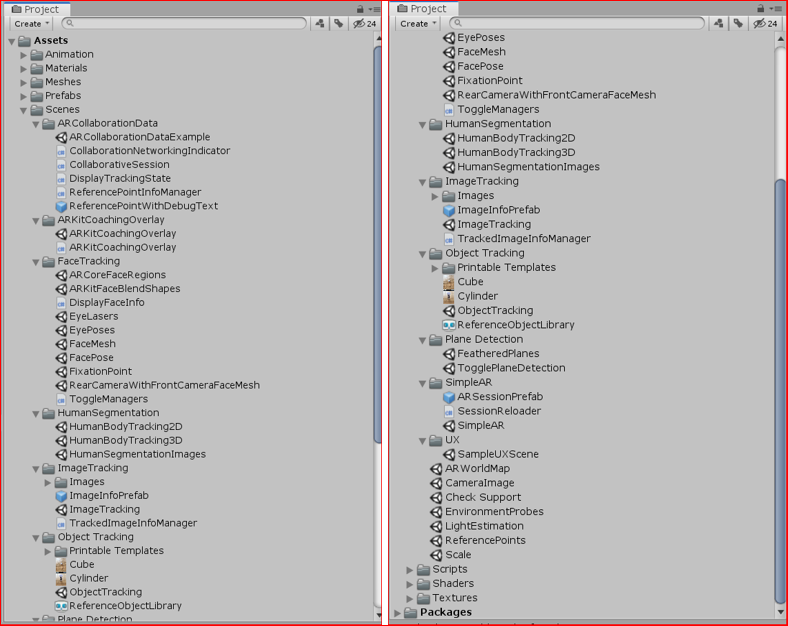Select HumanBodyTracking2D scene icon in left panel
This screenshot has height=626, width=788.
pos(61,427)
